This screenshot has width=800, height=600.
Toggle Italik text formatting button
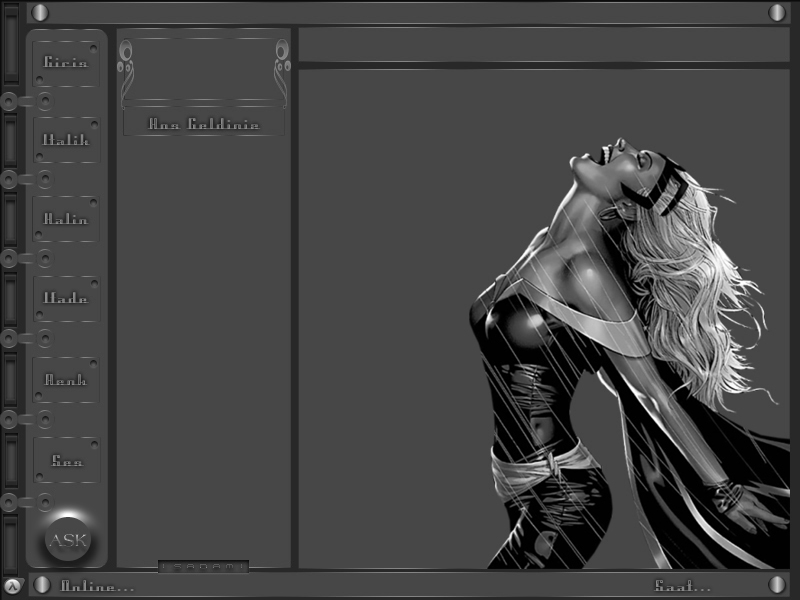click(x=66, y=140)
